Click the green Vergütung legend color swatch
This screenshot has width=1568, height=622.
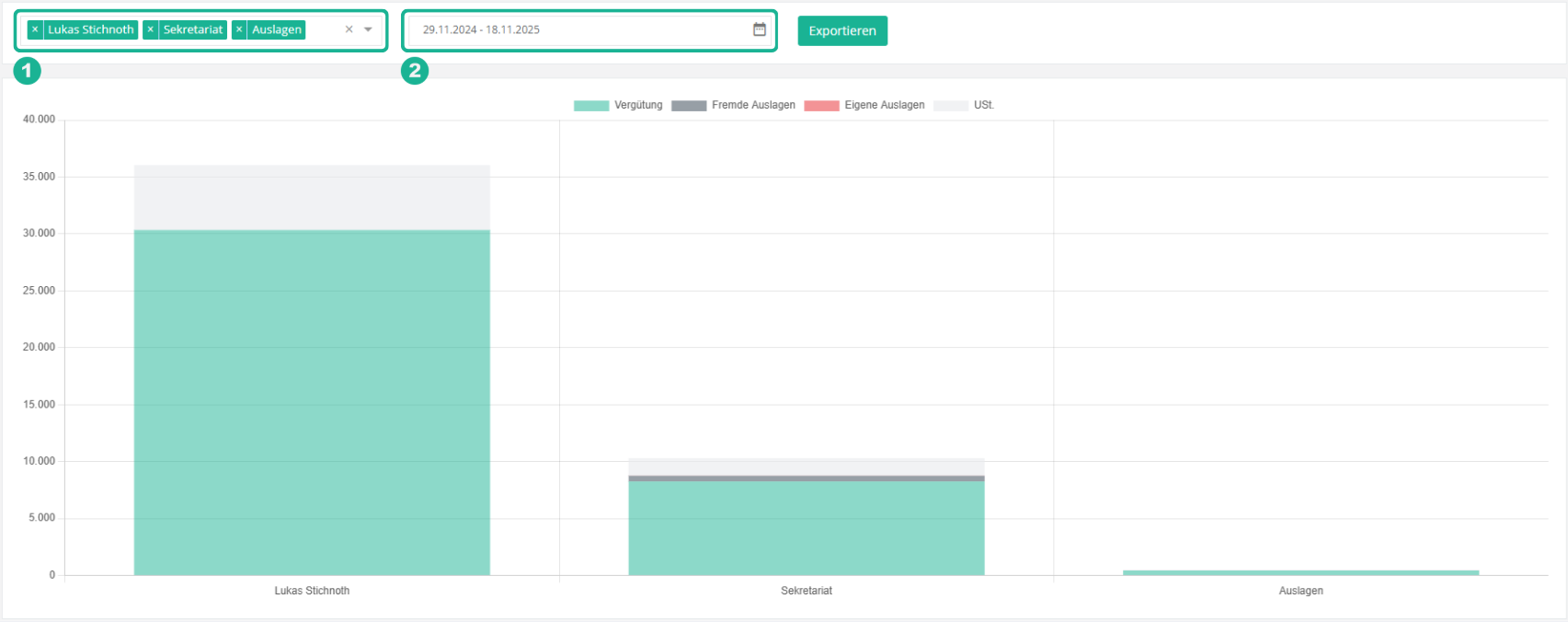[591, 106]
